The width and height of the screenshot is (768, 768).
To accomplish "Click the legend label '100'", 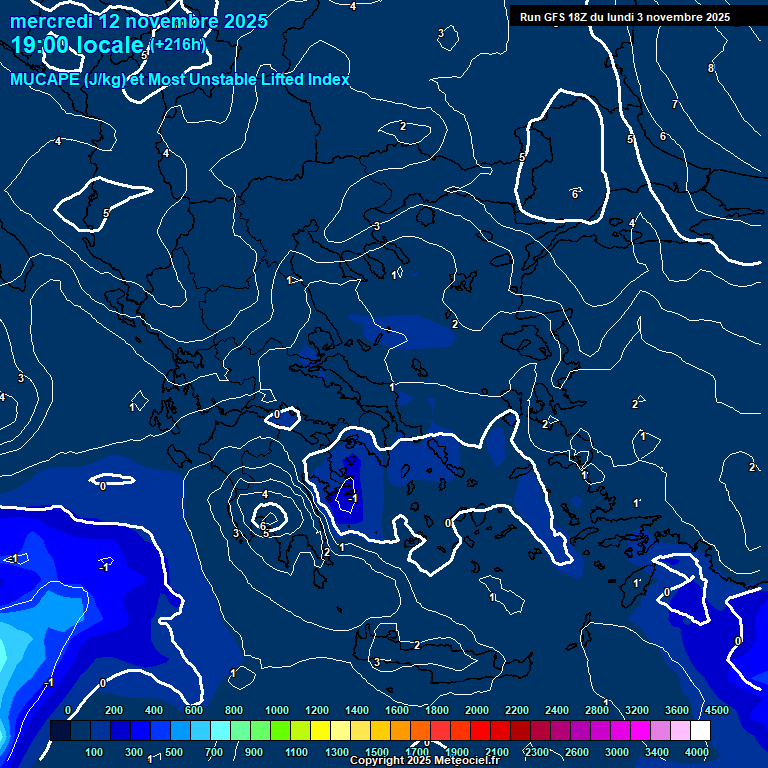I will pos(94,752).
